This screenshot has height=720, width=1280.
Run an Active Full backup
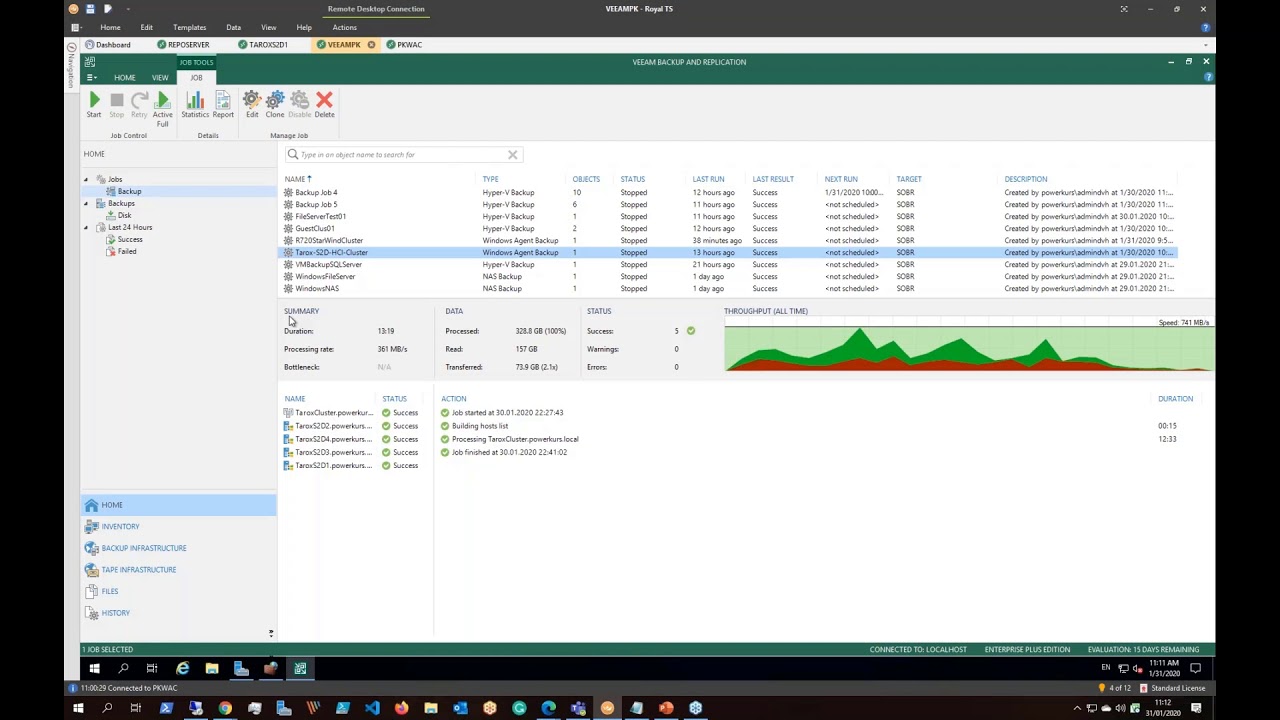pyautogui.click(x=162, y=108)
